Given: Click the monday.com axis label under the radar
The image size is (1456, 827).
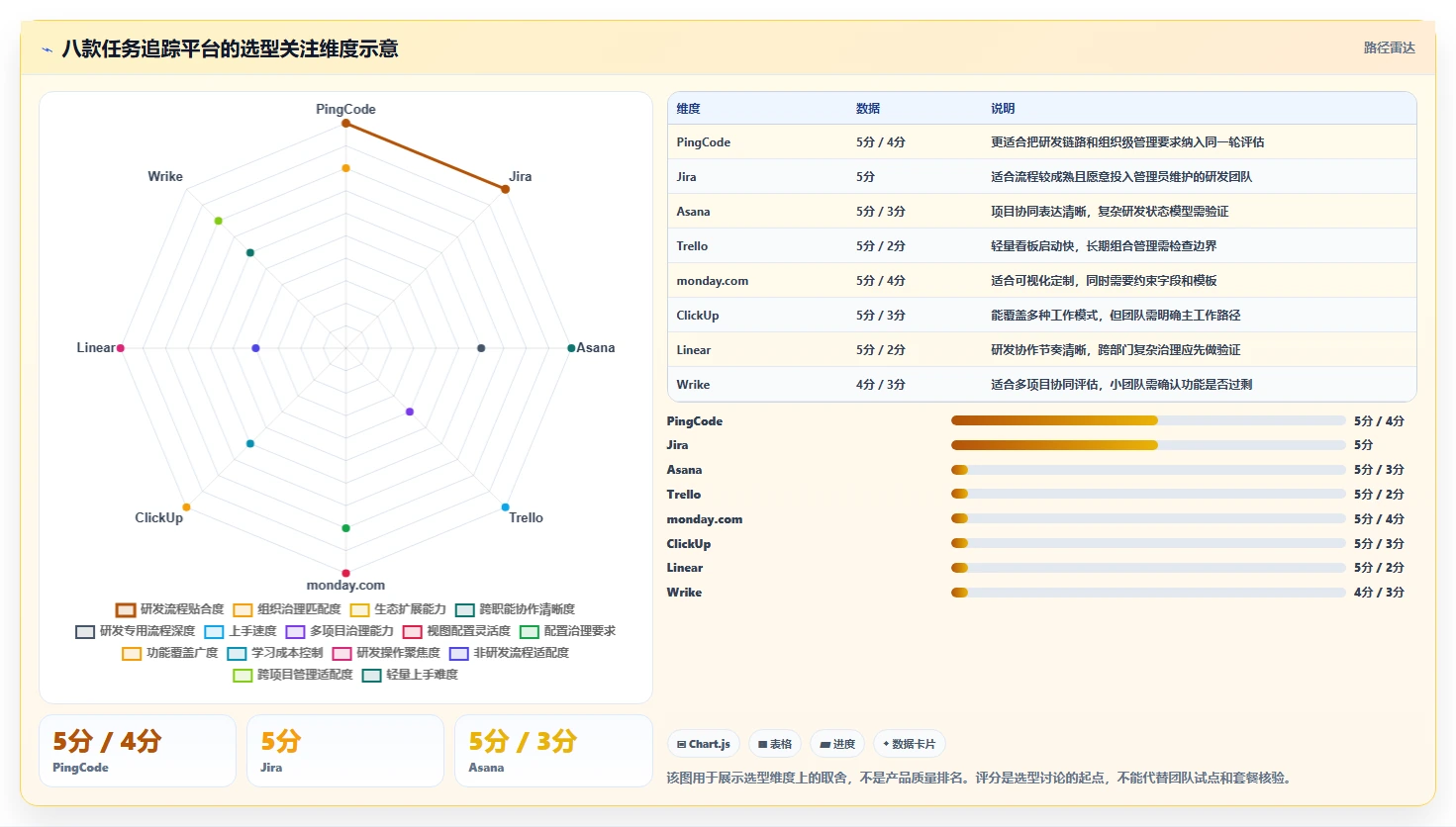Looking at the screenshot, I should pos(345,586).
